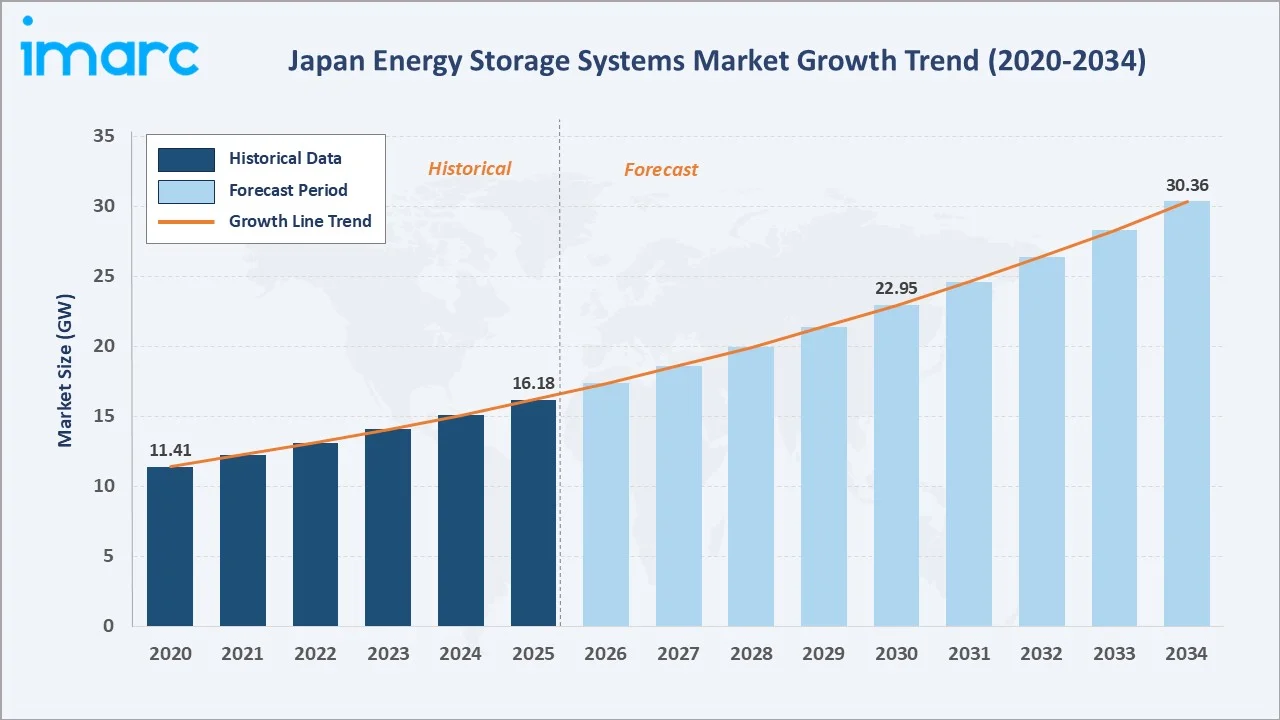Click the 2032 x-axis label

click(x=1042, y=654)
